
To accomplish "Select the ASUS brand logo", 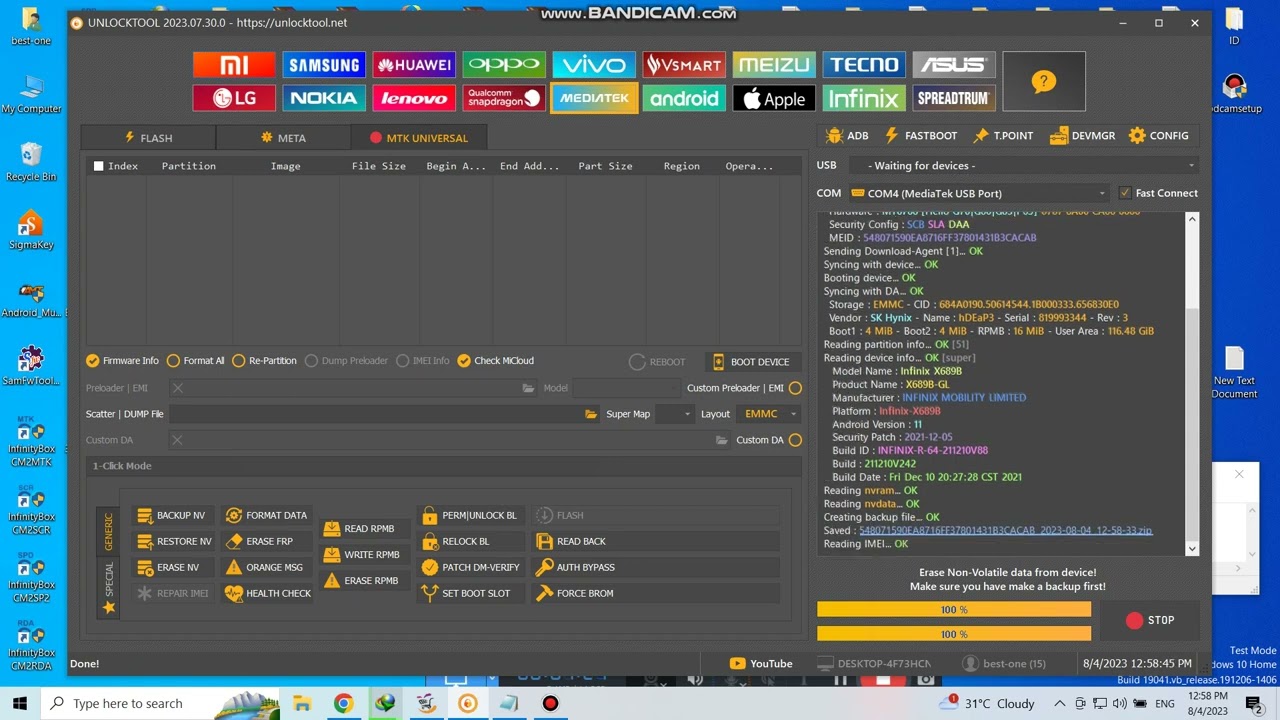I will click(x=954, y=65).
